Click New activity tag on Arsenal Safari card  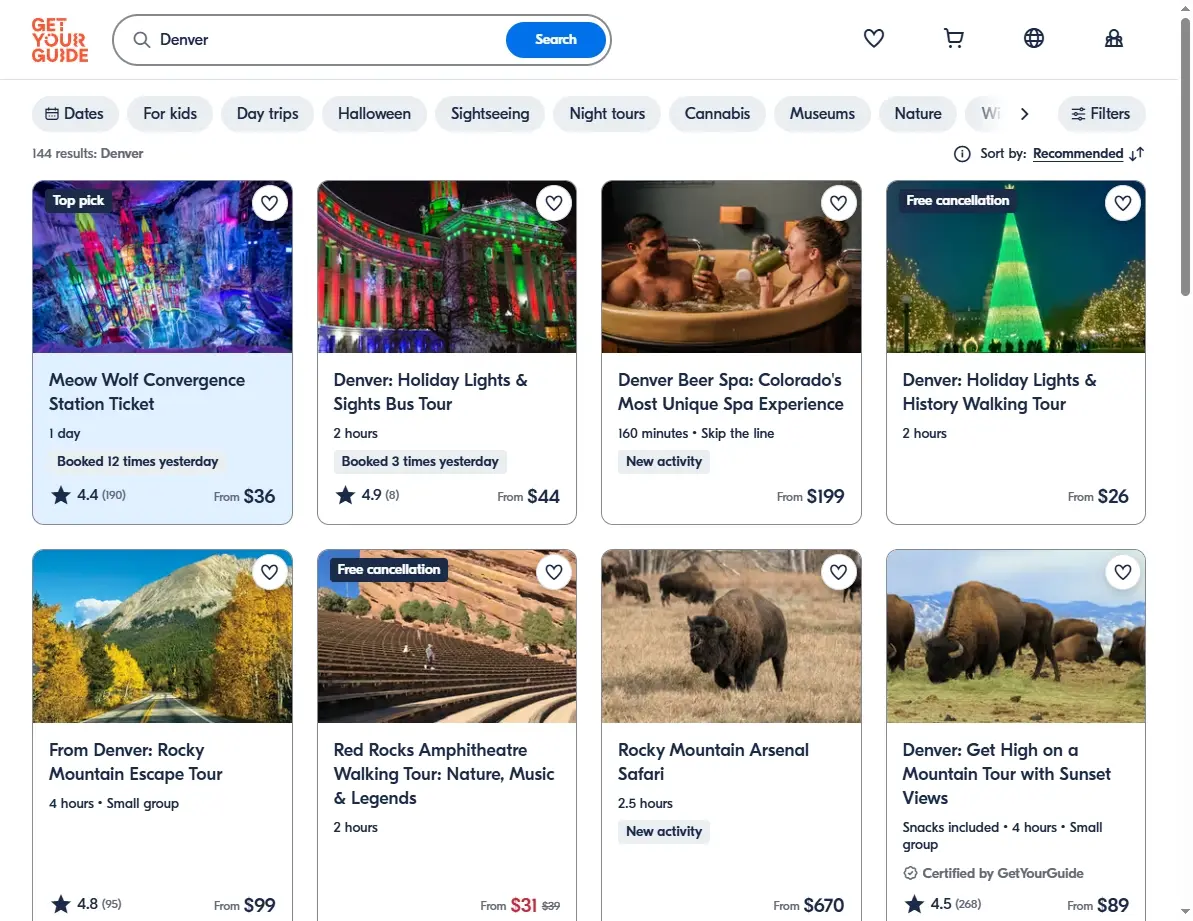(x=663, y=831)
